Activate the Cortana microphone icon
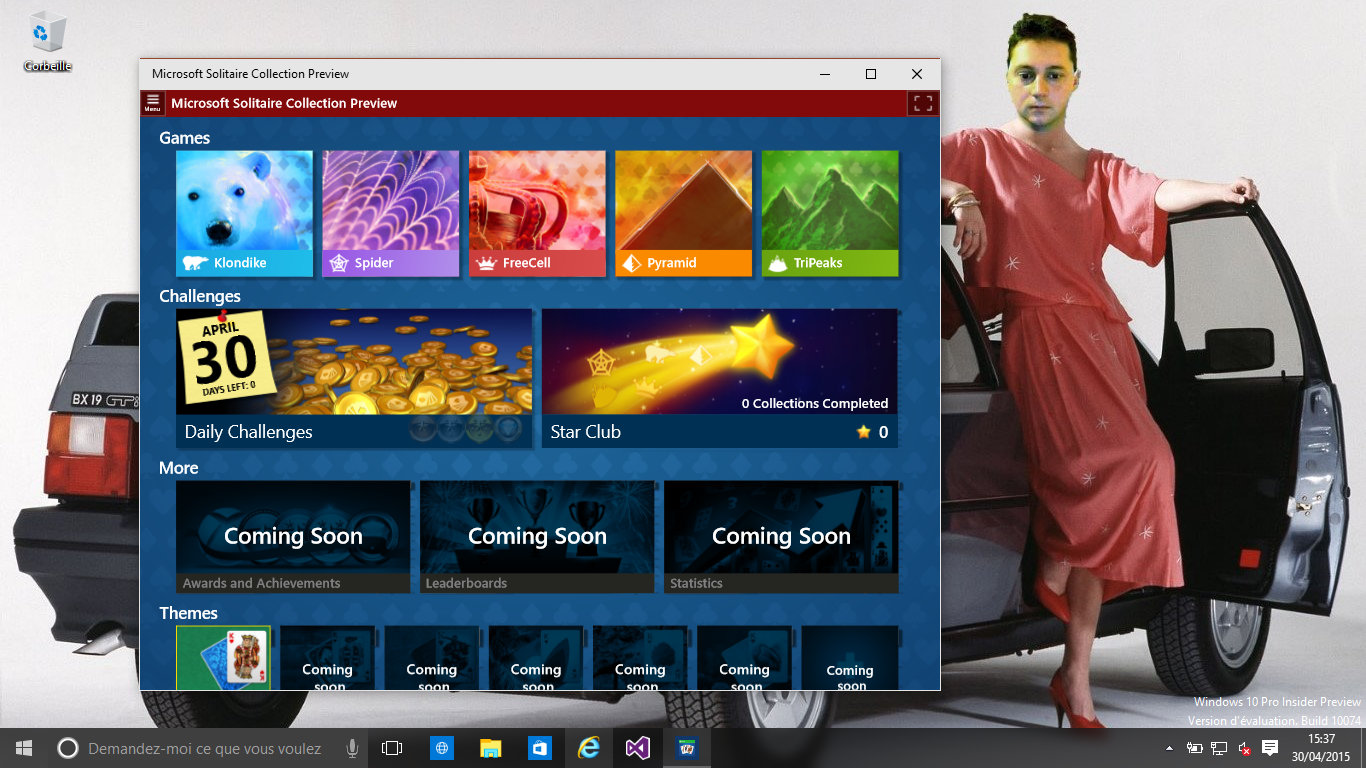The image size is (1366, 768). 352,748
